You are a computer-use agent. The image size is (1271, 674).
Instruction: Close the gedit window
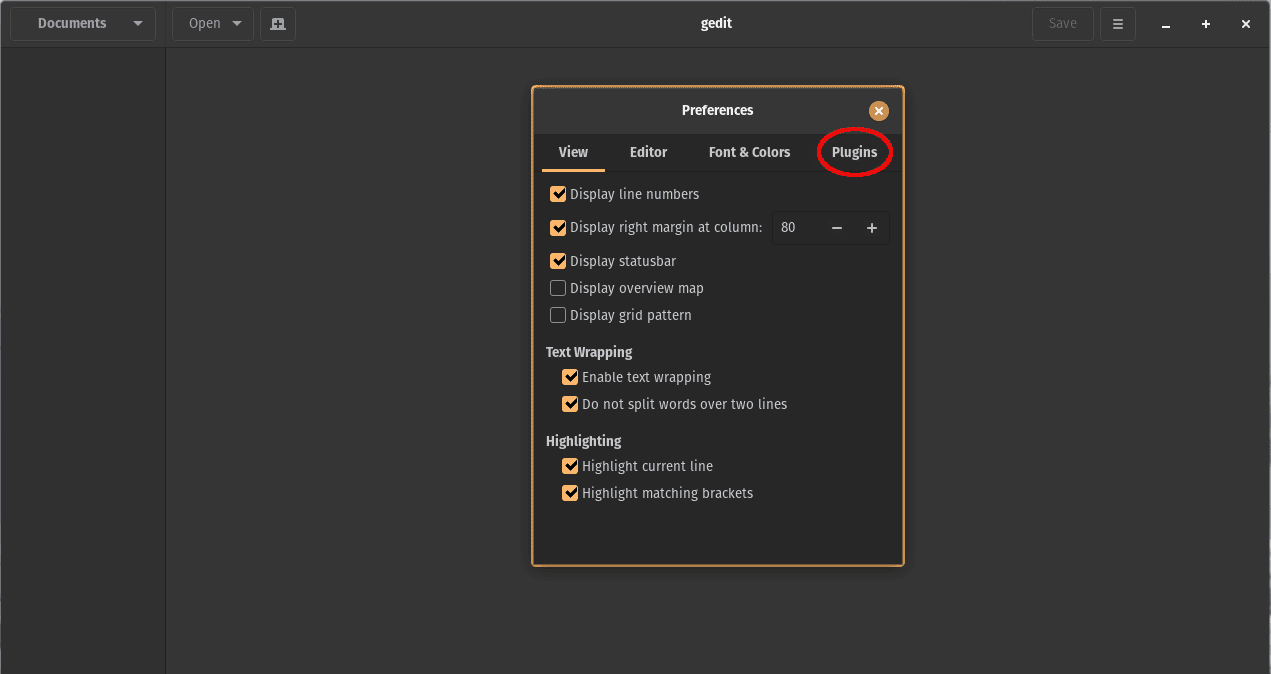(x=1246, y=24)
